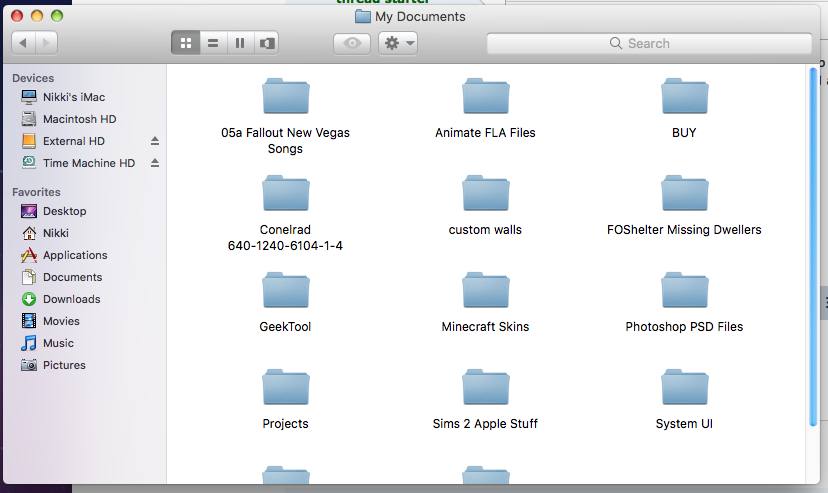
Task: Minimize the window with yellow button
Action: (37, 16)
